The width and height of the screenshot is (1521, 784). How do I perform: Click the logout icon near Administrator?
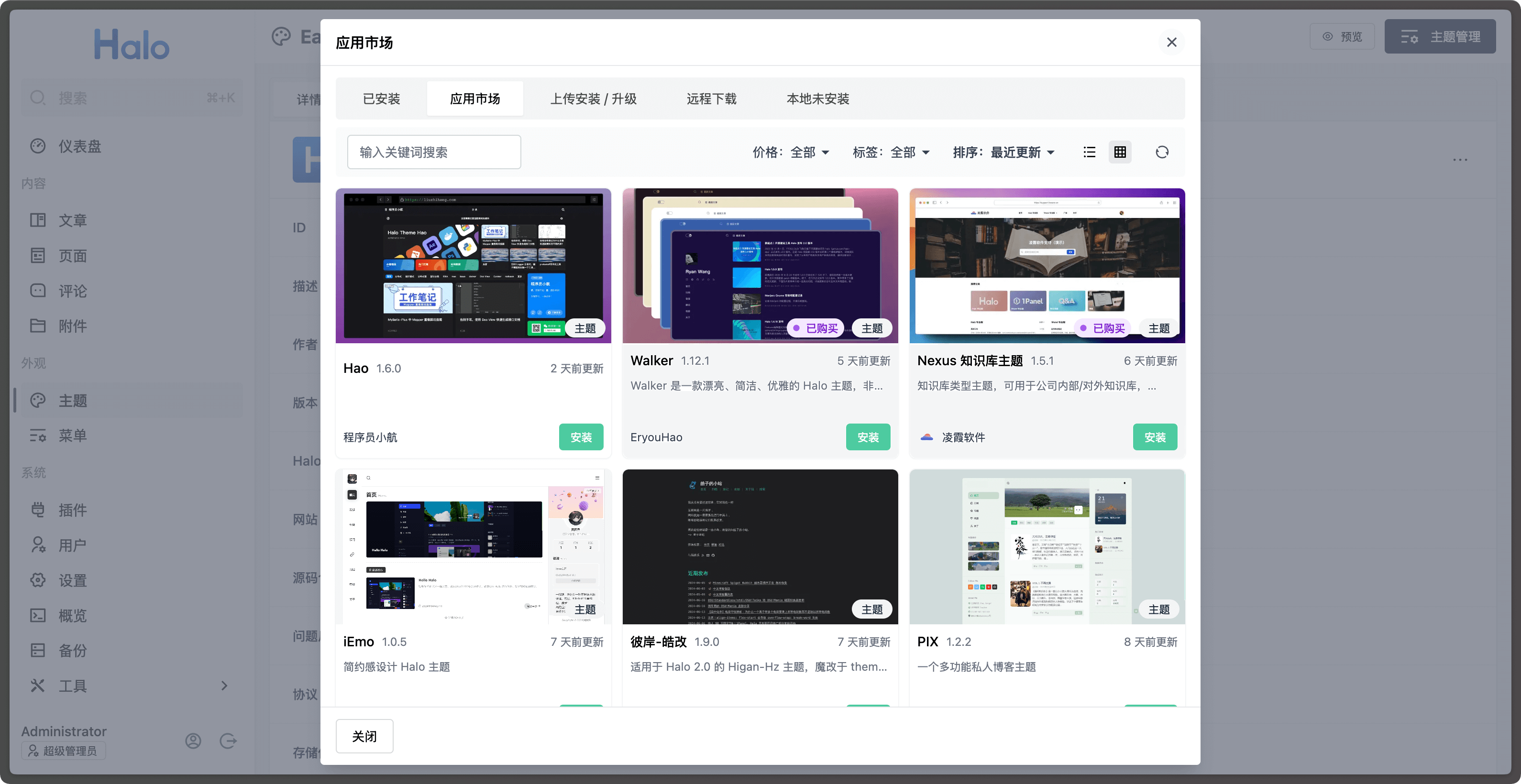[229, 741]
